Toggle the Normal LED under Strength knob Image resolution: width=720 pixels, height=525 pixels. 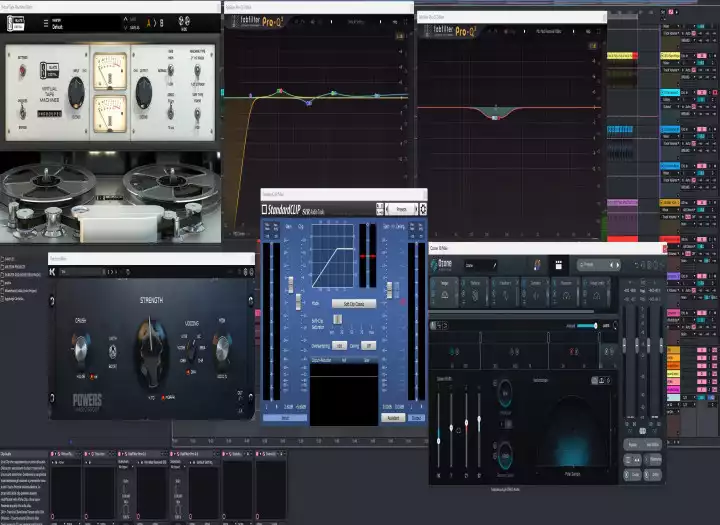click(x=163, y=397)
